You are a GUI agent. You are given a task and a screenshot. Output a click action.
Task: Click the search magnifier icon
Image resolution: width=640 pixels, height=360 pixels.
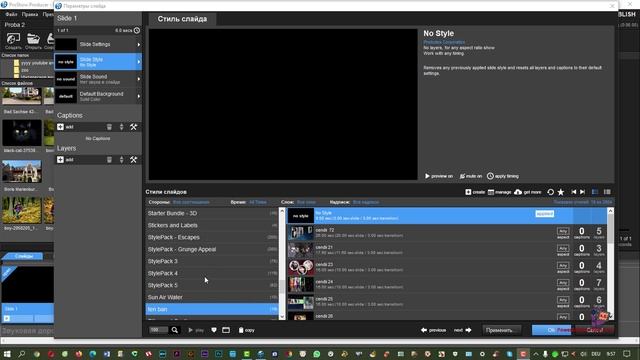pos(175,330)
